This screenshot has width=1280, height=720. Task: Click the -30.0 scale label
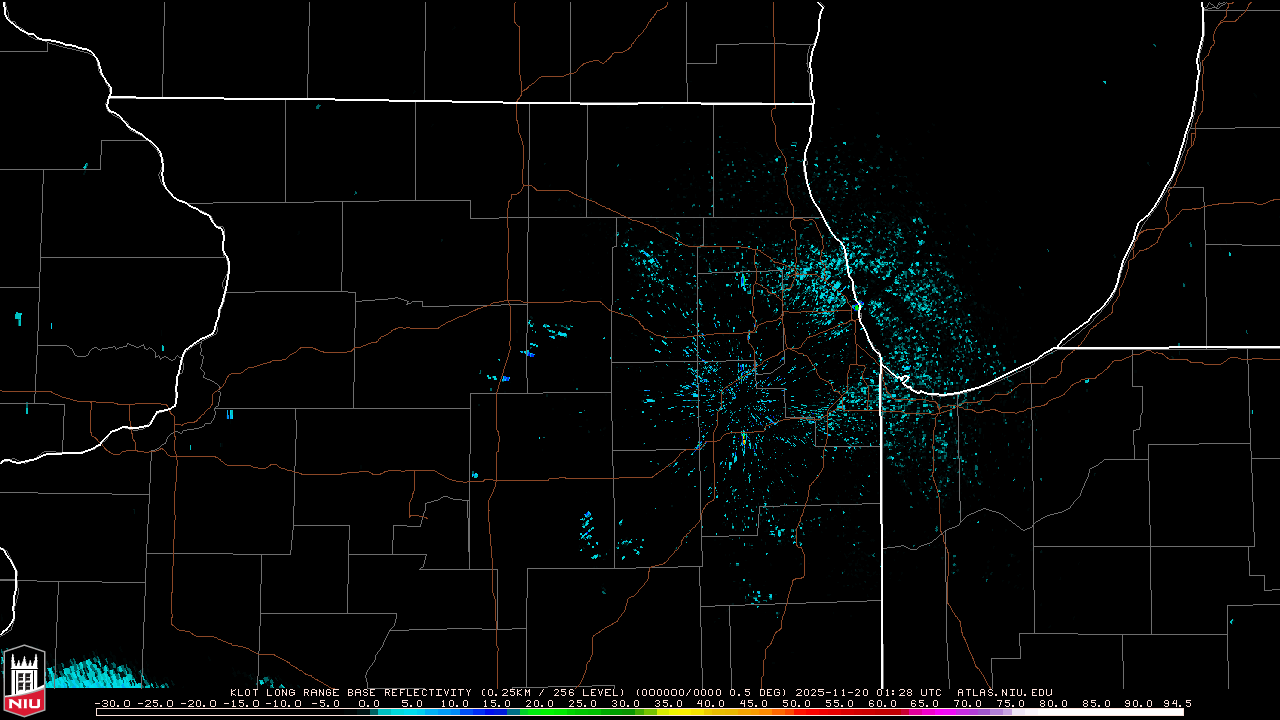115,703
